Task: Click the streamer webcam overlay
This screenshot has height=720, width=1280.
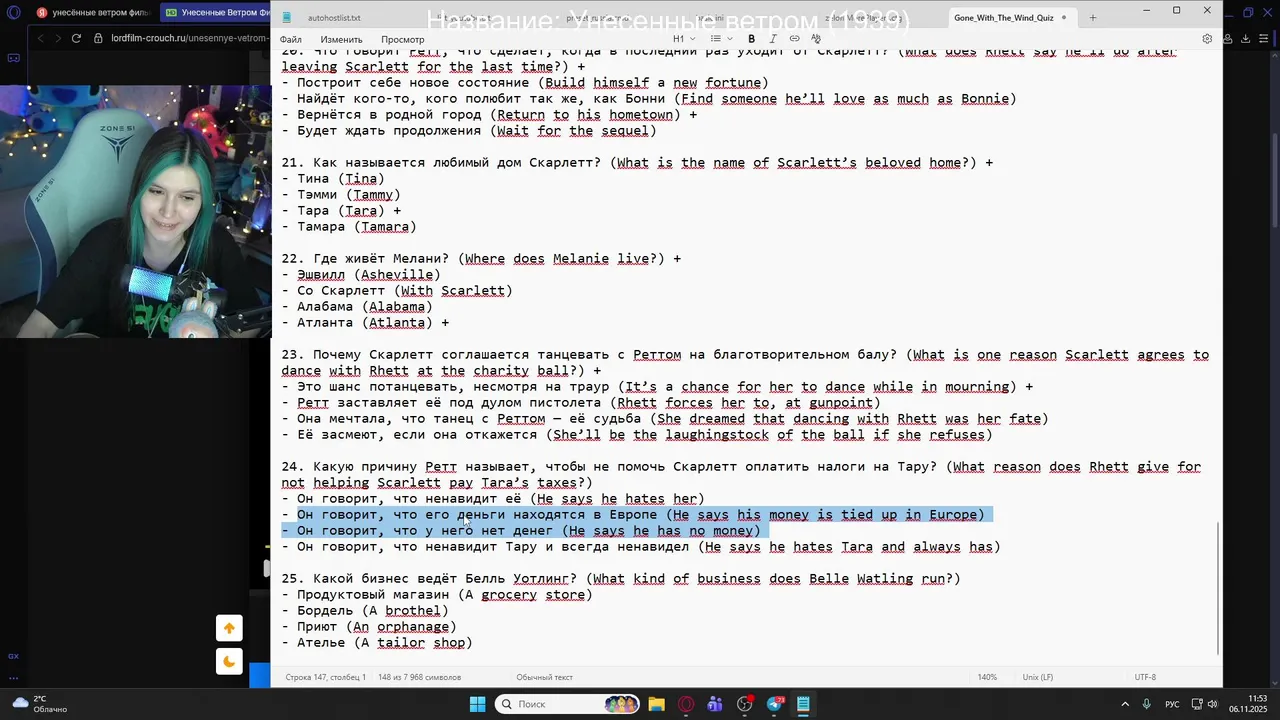Action: [135, 211]
